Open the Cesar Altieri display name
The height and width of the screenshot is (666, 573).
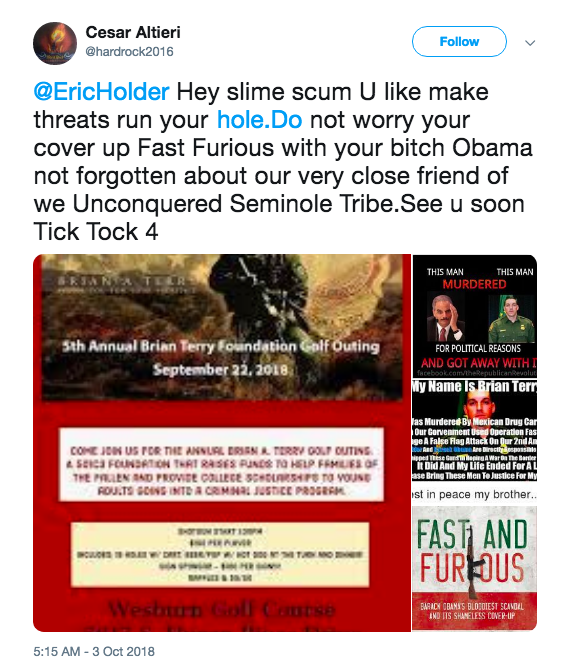click(x=133, y=32)
